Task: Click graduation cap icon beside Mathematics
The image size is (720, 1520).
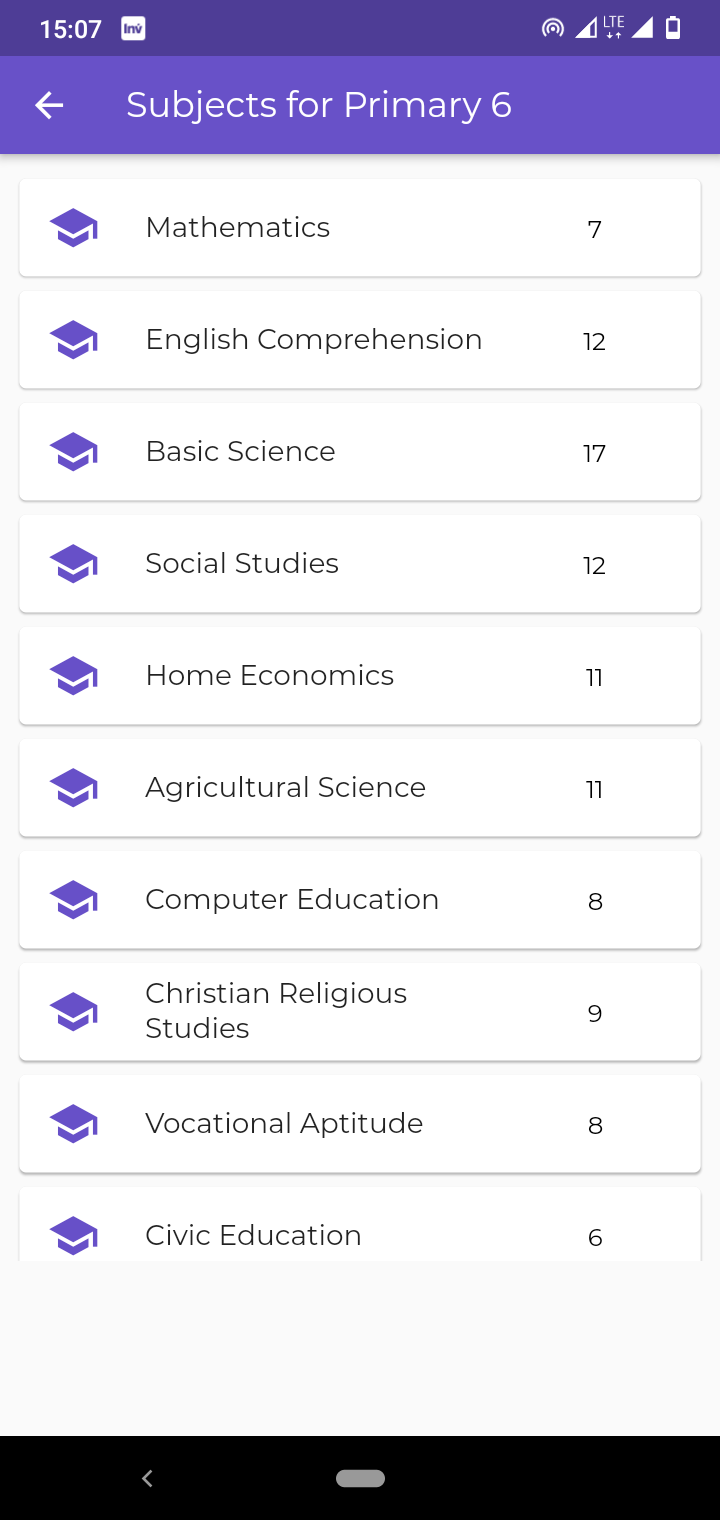Action: (74, 228)
